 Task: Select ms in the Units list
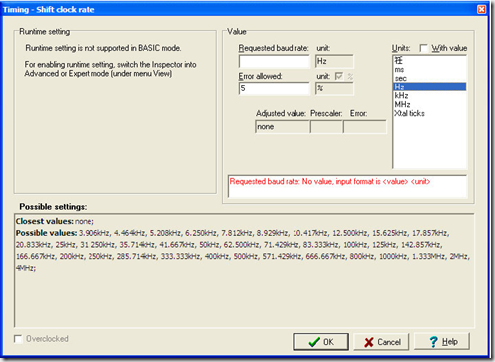point(429,70)
